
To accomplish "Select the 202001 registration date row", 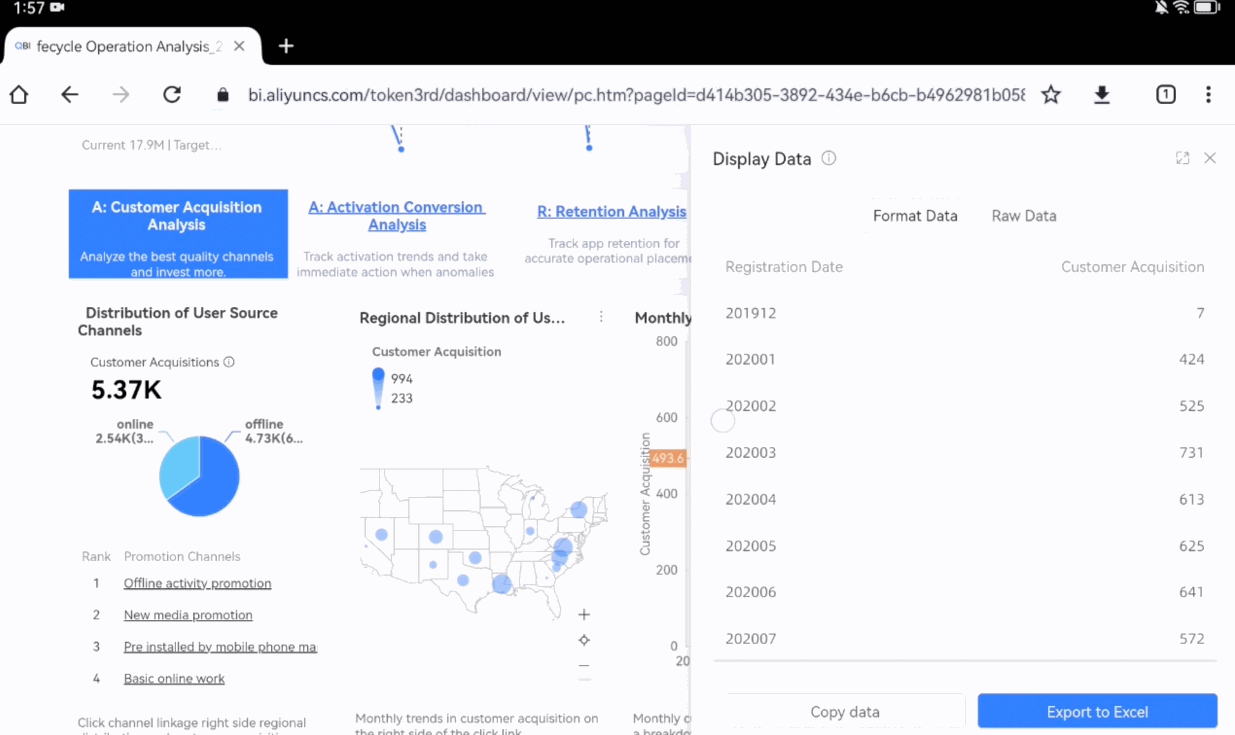I will tap(965, 359).
